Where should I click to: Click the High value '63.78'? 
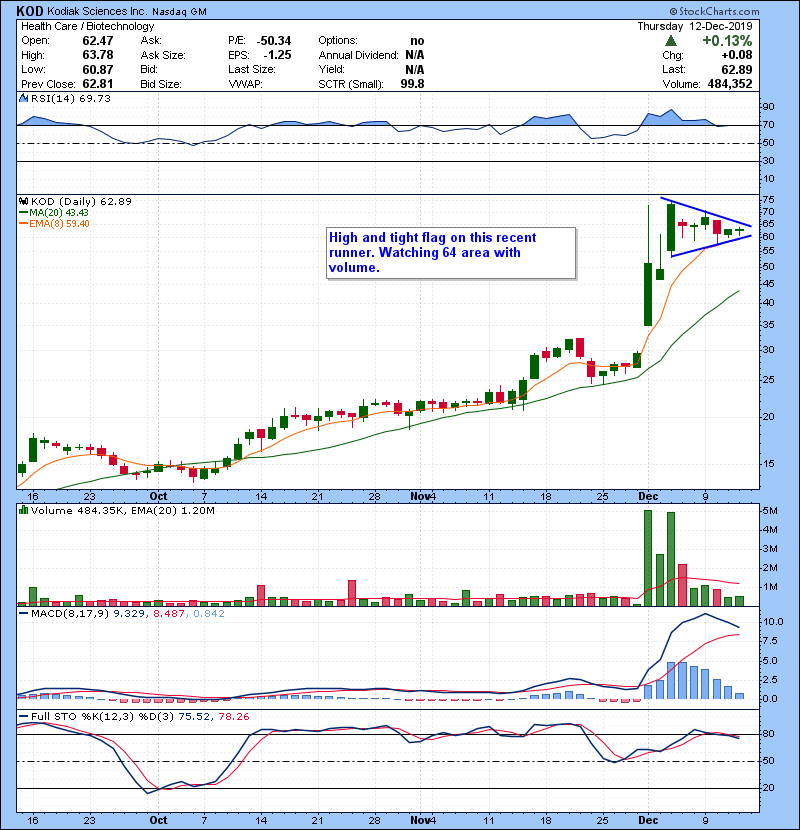click(97, 55)
